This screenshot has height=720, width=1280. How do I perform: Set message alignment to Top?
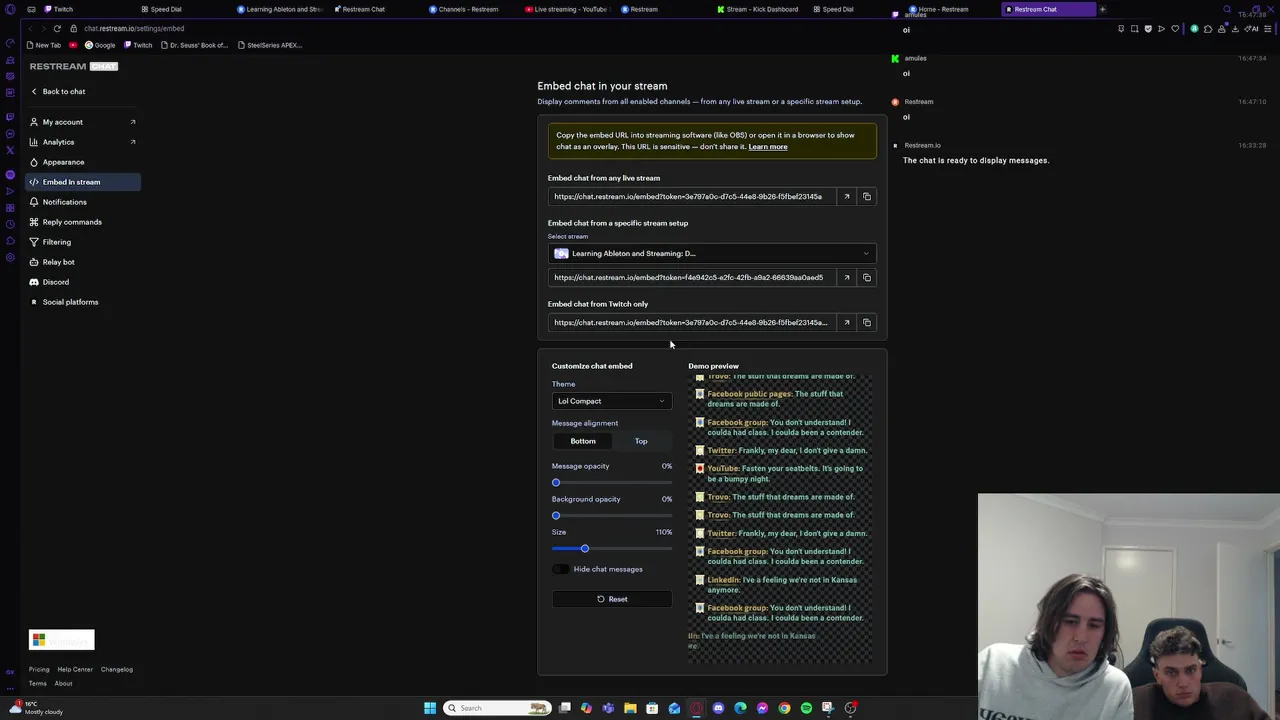(x=641, y=441)
